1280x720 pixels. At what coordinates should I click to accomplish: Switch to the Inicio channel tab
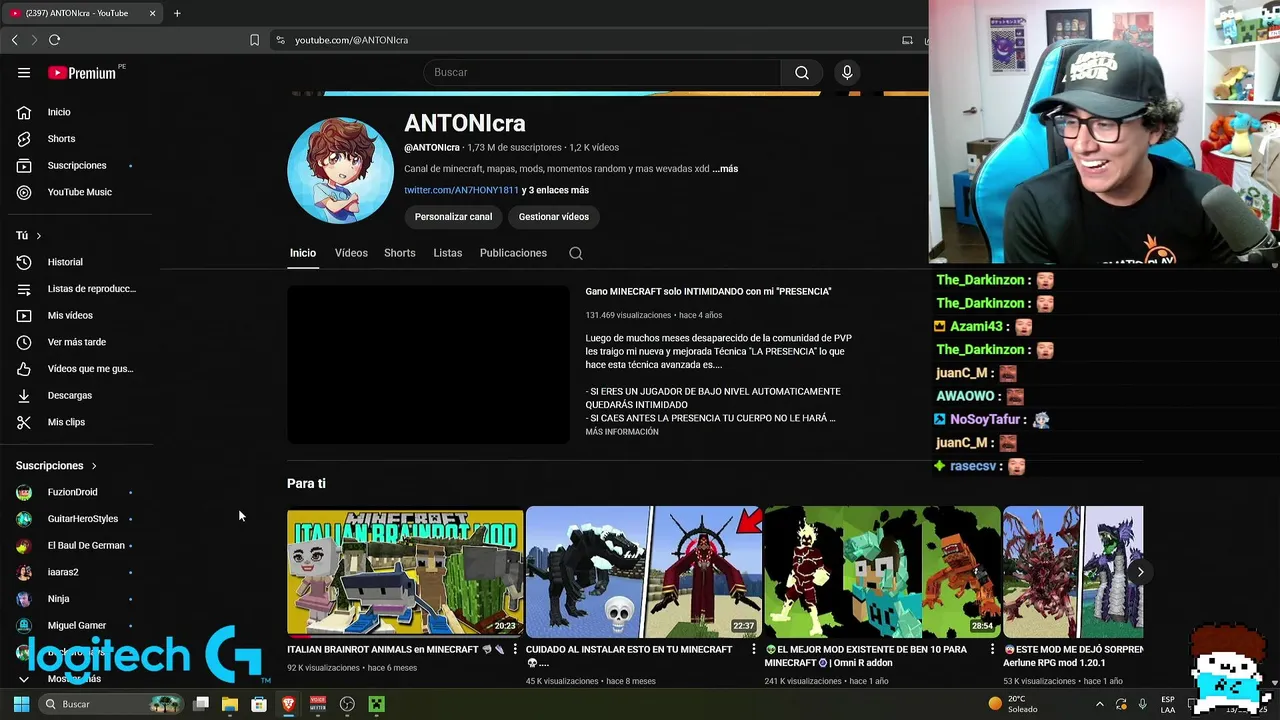[303, 253]
